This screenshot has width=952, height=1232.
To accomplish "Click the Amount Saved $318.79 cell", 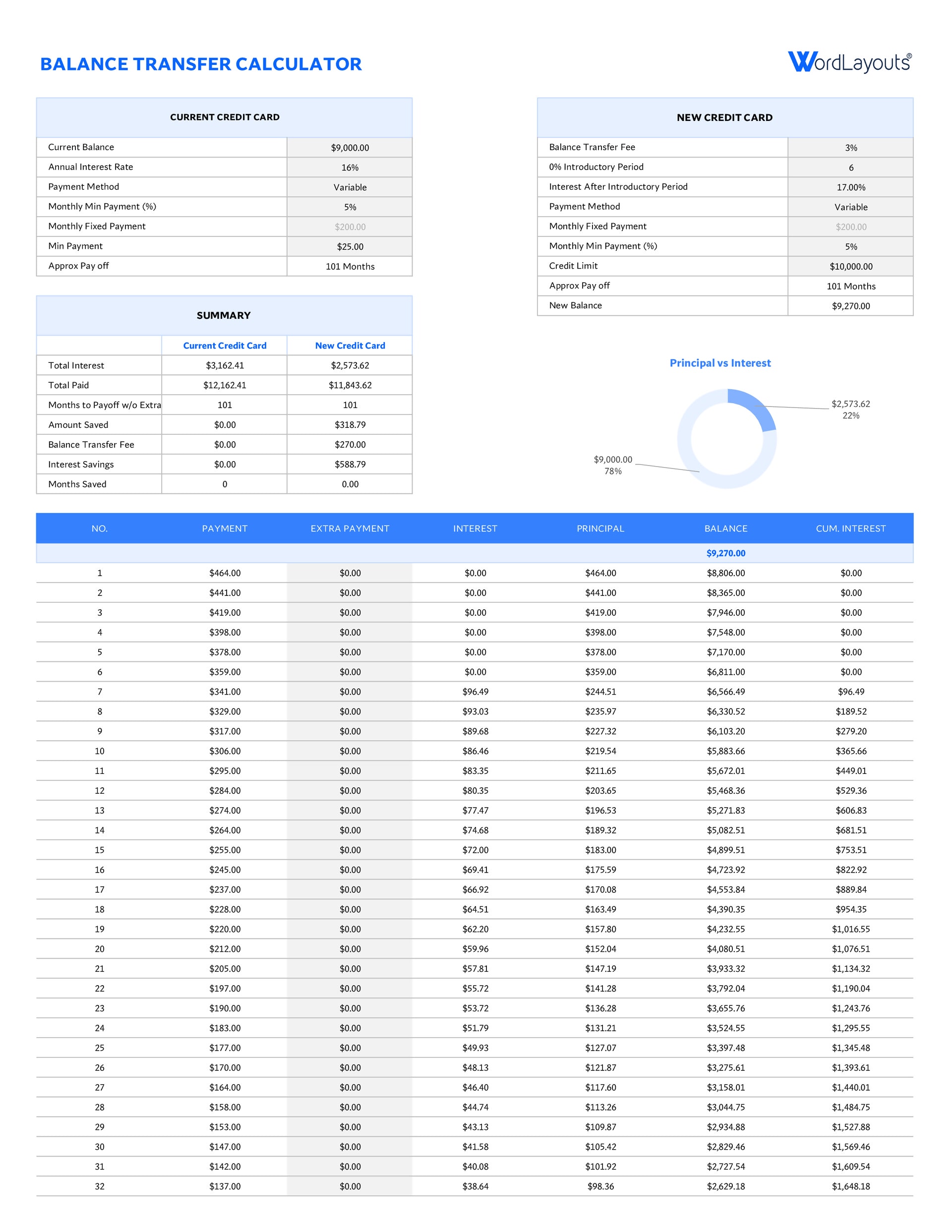I will (x=350, y=425).
